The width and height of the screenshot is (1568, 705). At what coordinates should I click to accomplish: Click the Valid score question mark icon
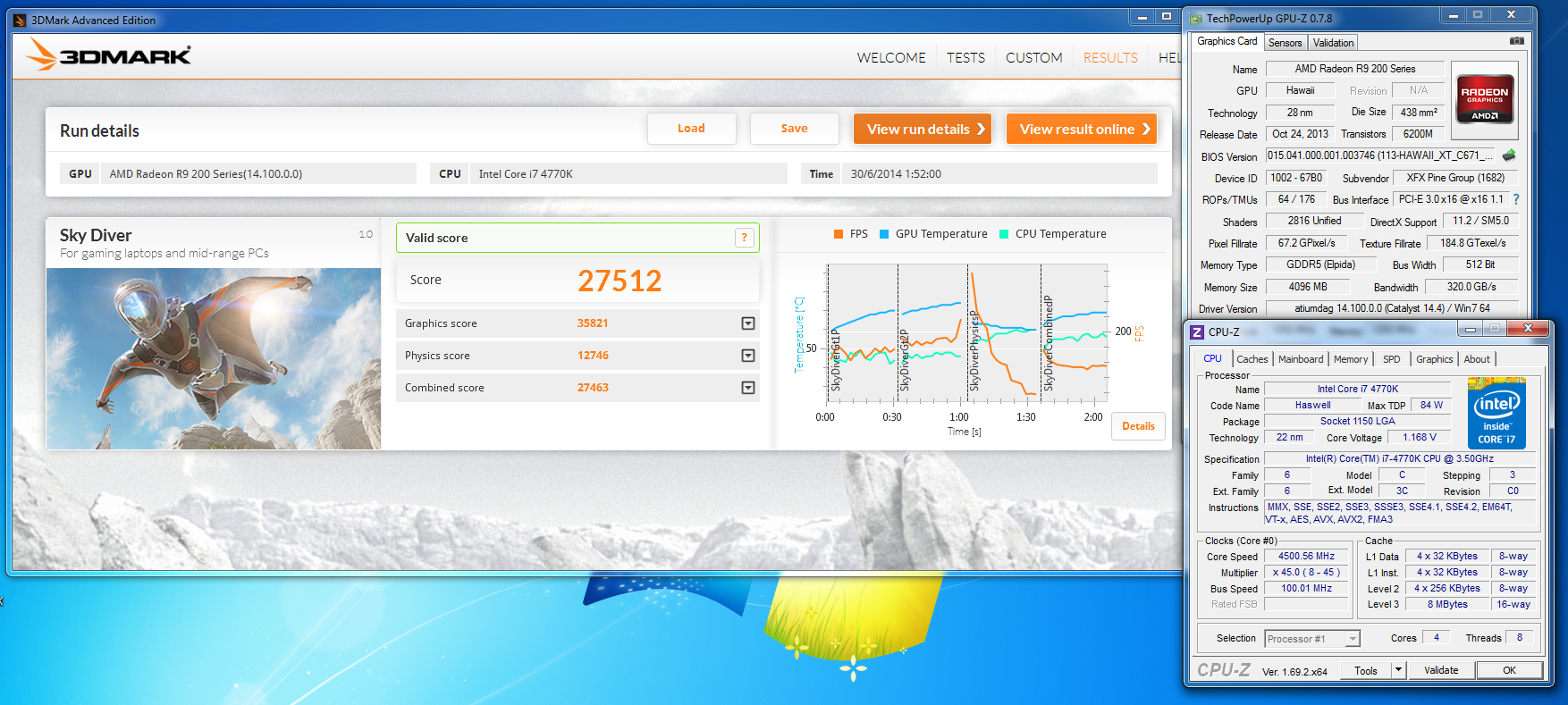click(x=744, y=238)
